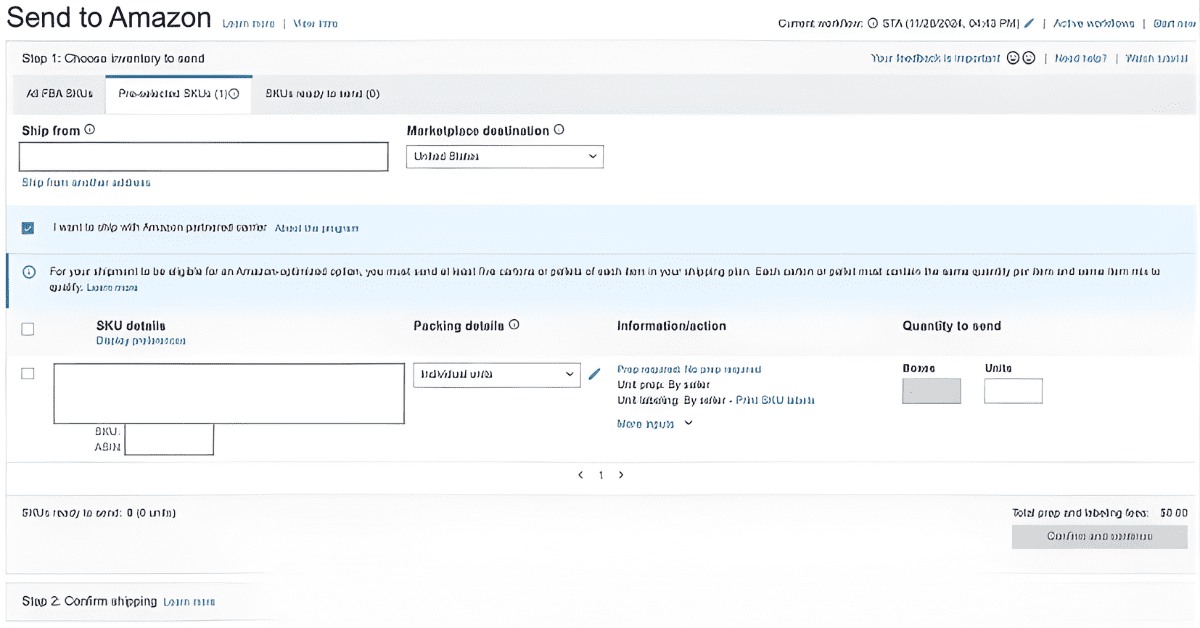Expand the More inputs section
Viewport: 1200px width, 628px height.
point(655,423)
